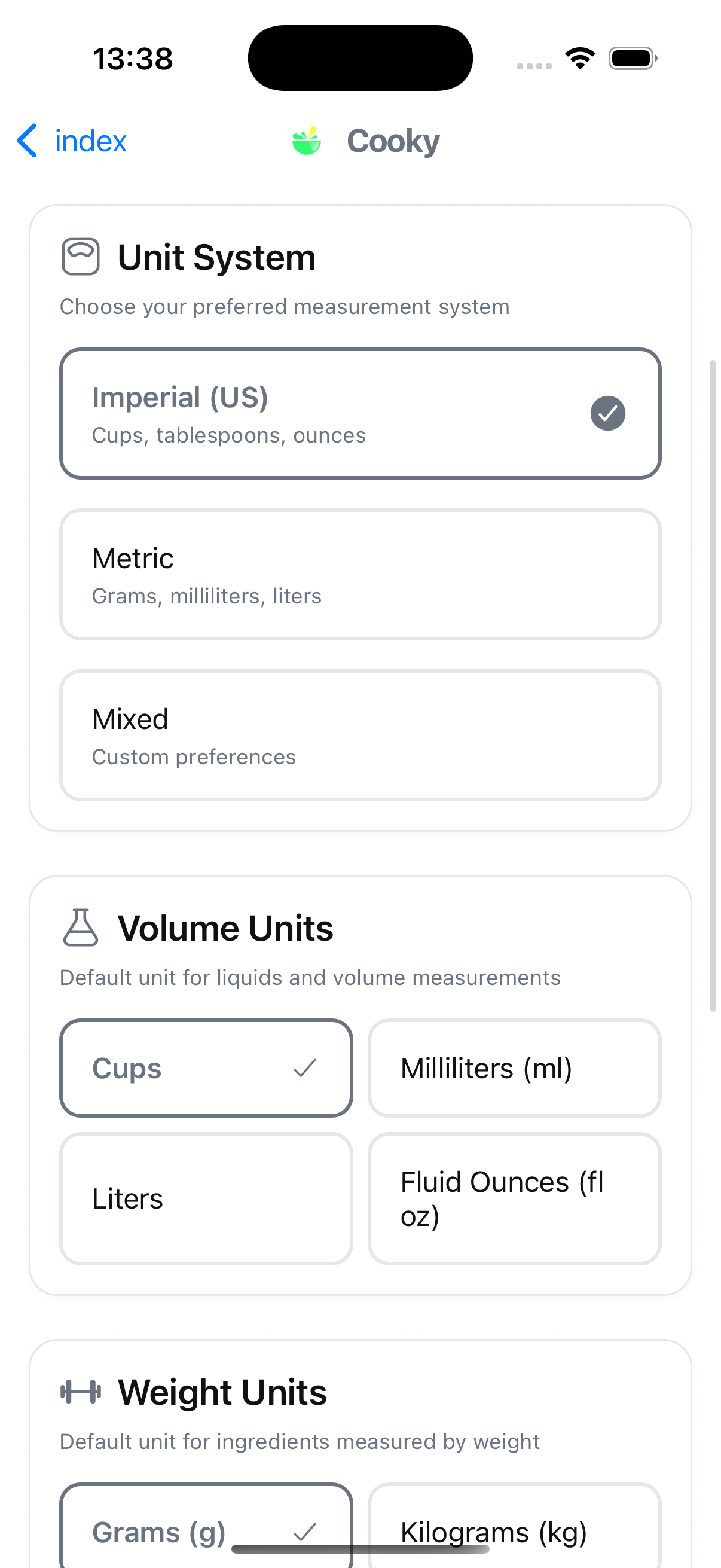The height and width of the screenshot is (1568, 721).
Task: Tap the Grams checkmark icon
Action: click(x=304, y=1532)
